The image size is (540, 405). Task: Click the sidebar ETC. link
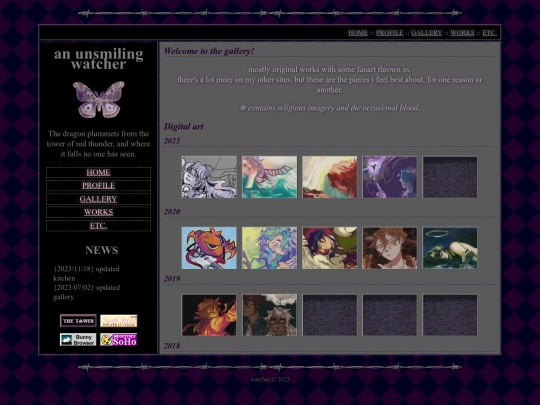coord(98,226)
